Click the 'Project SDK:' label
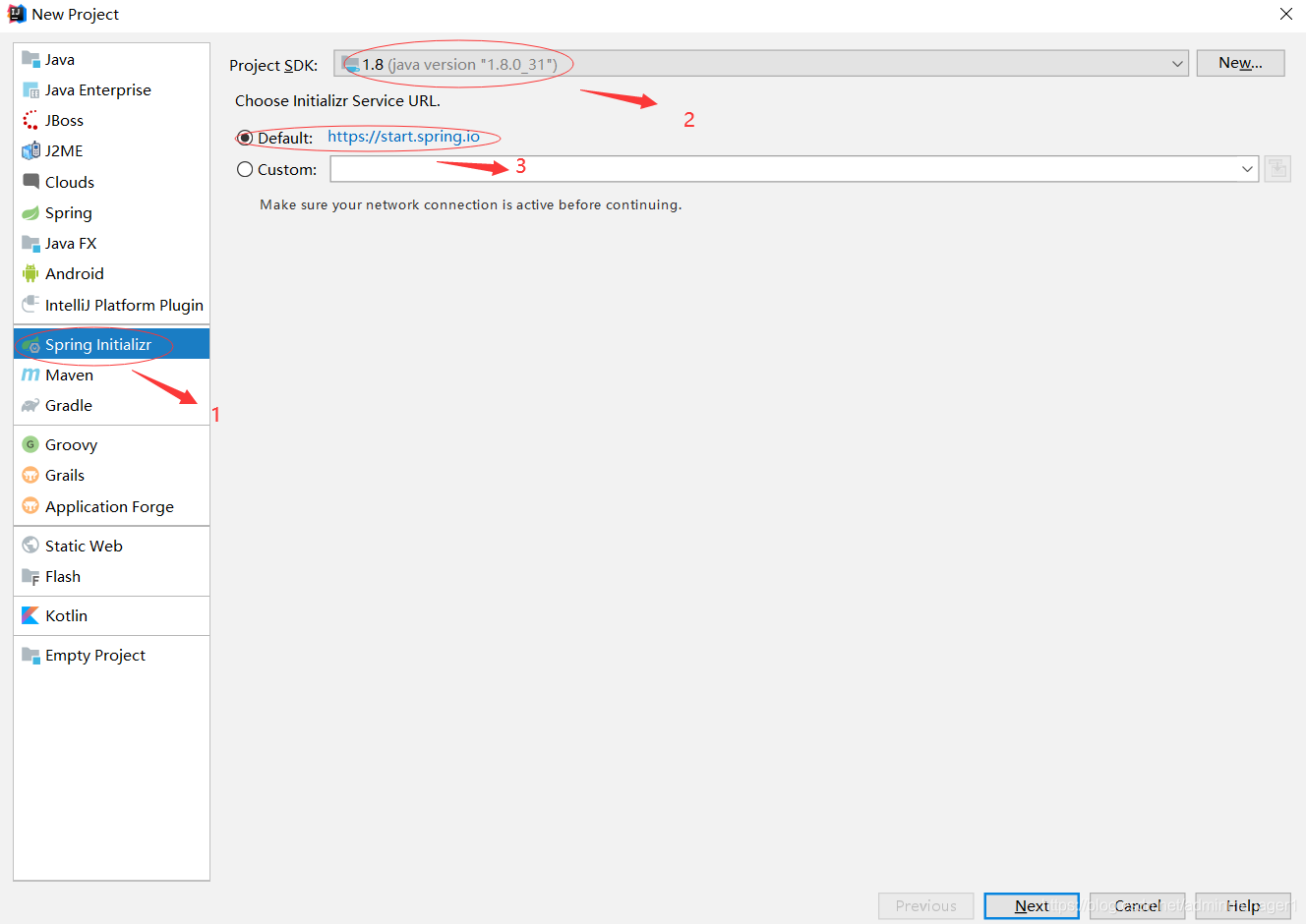This screenshot has width=1306, height=924. point(273,65)
